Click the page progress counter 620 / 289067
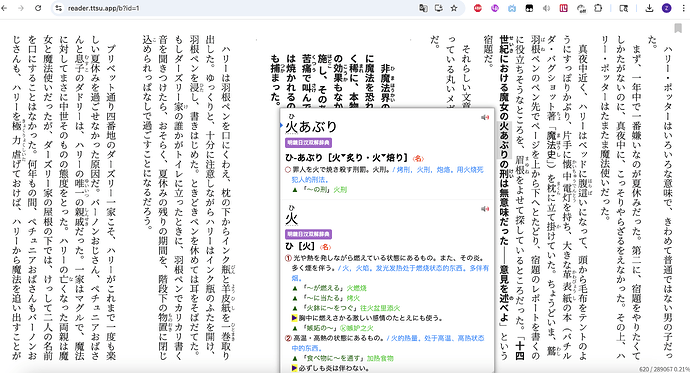Screen dimensions: 690x373 tap(656, 369)
